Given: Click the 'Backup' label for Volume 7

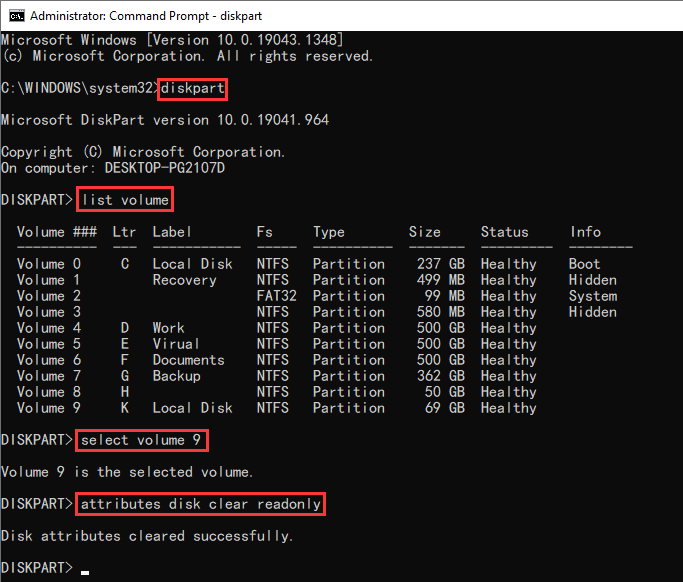Looking at the screenshot, I should (x=176, y=376).
